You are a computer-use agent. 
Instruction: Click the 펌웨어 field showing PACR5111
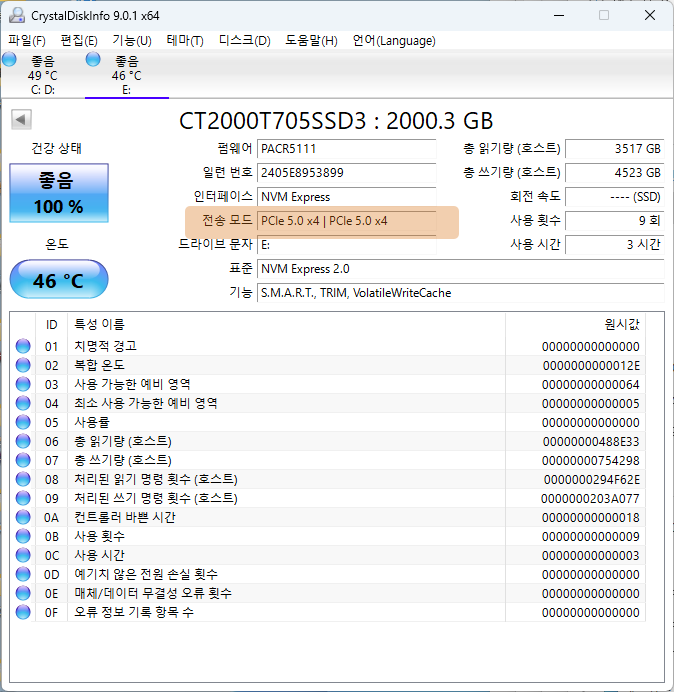click(x=346, y=149)
